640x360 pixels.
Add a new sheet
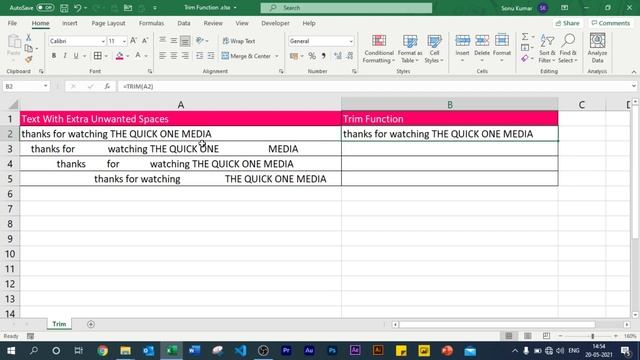pyautogui.click(x=91, y=324)
